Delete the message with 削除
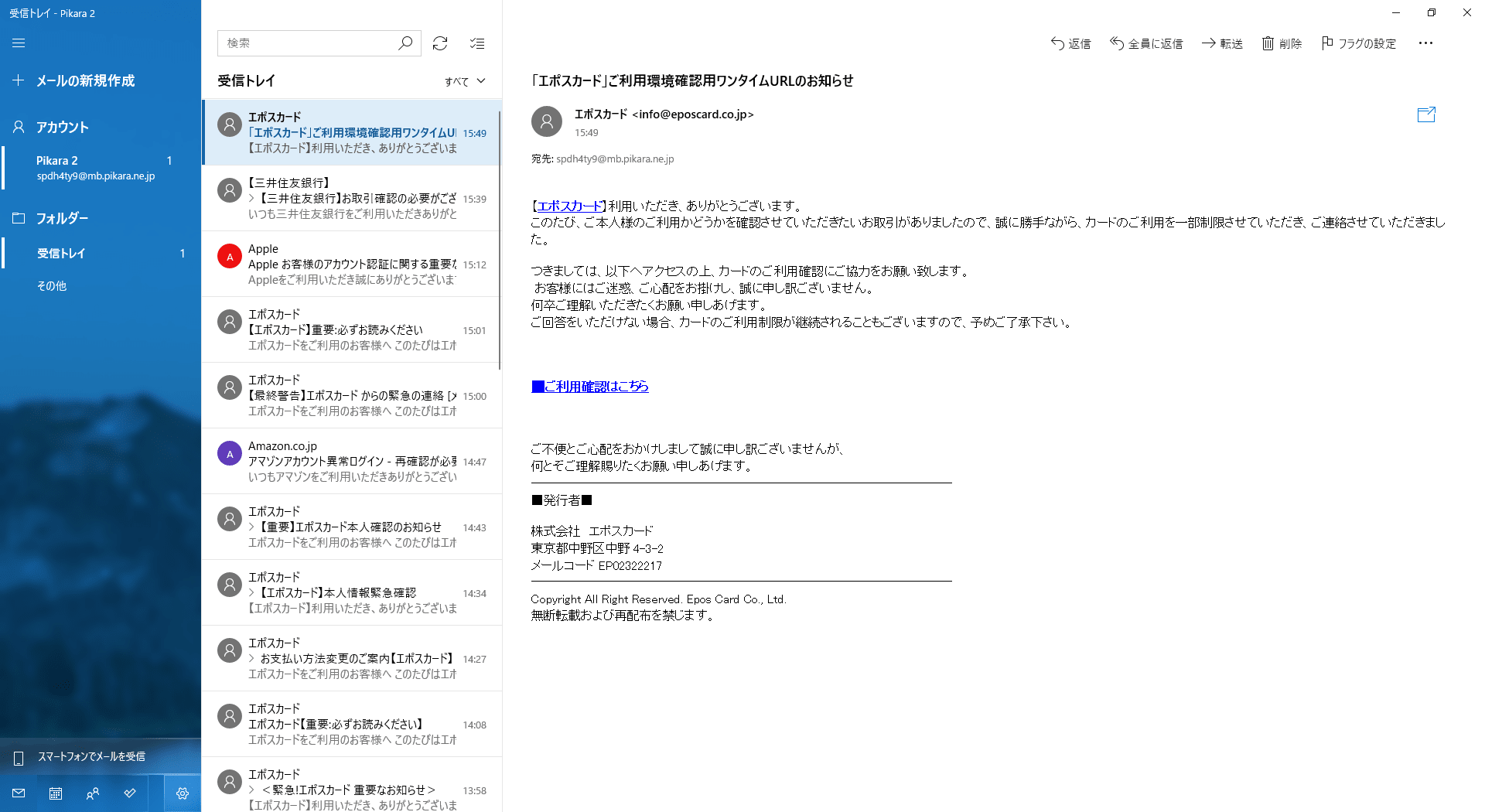The image size is (1485, 812). [x=1282, y=43]
